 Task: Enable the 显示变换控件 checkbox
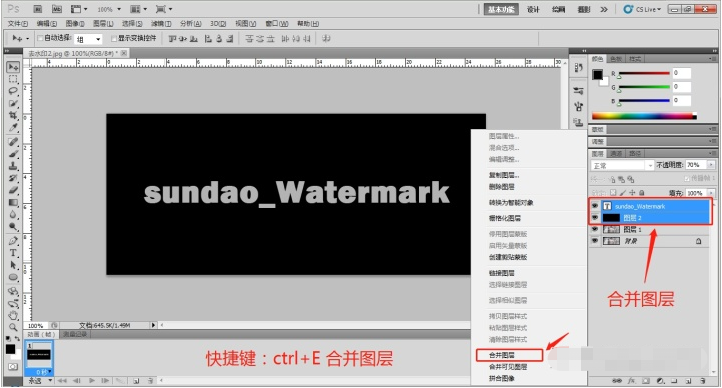point(114,38)
